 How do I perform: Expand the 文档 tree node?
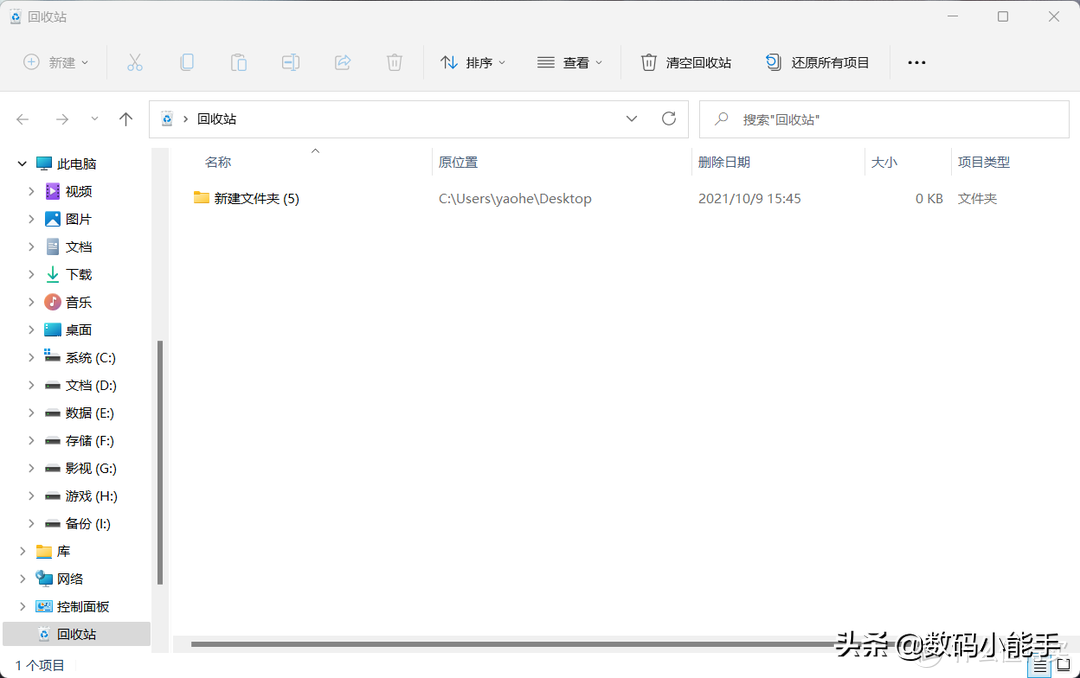point(31,247)
